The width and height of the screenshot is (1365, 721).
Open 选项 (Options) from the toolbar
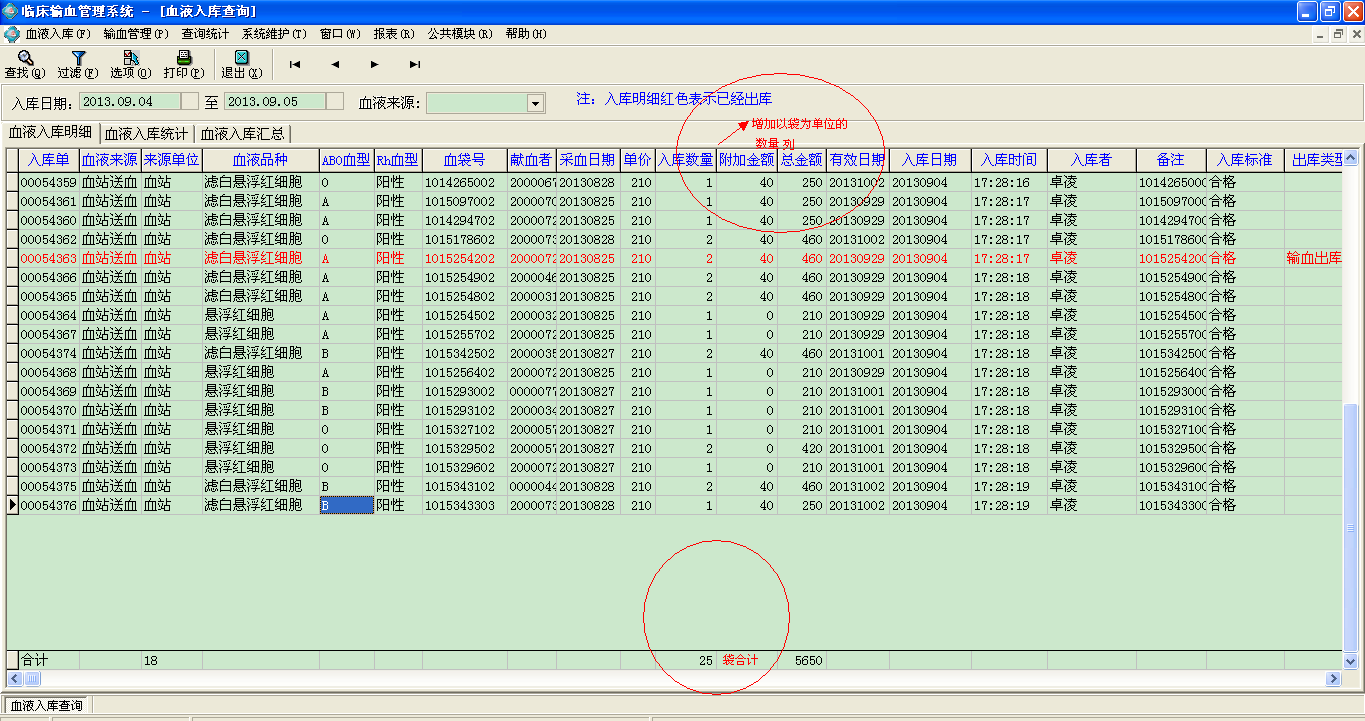pos(130,64)
